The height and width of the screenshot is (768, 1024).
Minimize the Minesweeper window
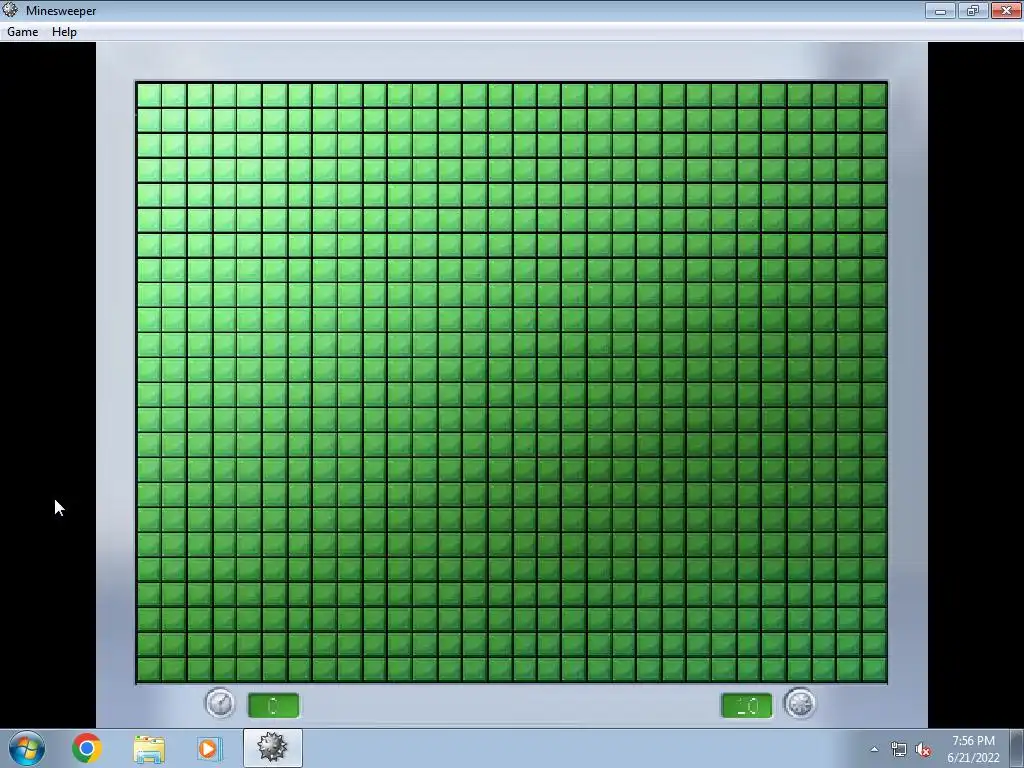(940, 10)
